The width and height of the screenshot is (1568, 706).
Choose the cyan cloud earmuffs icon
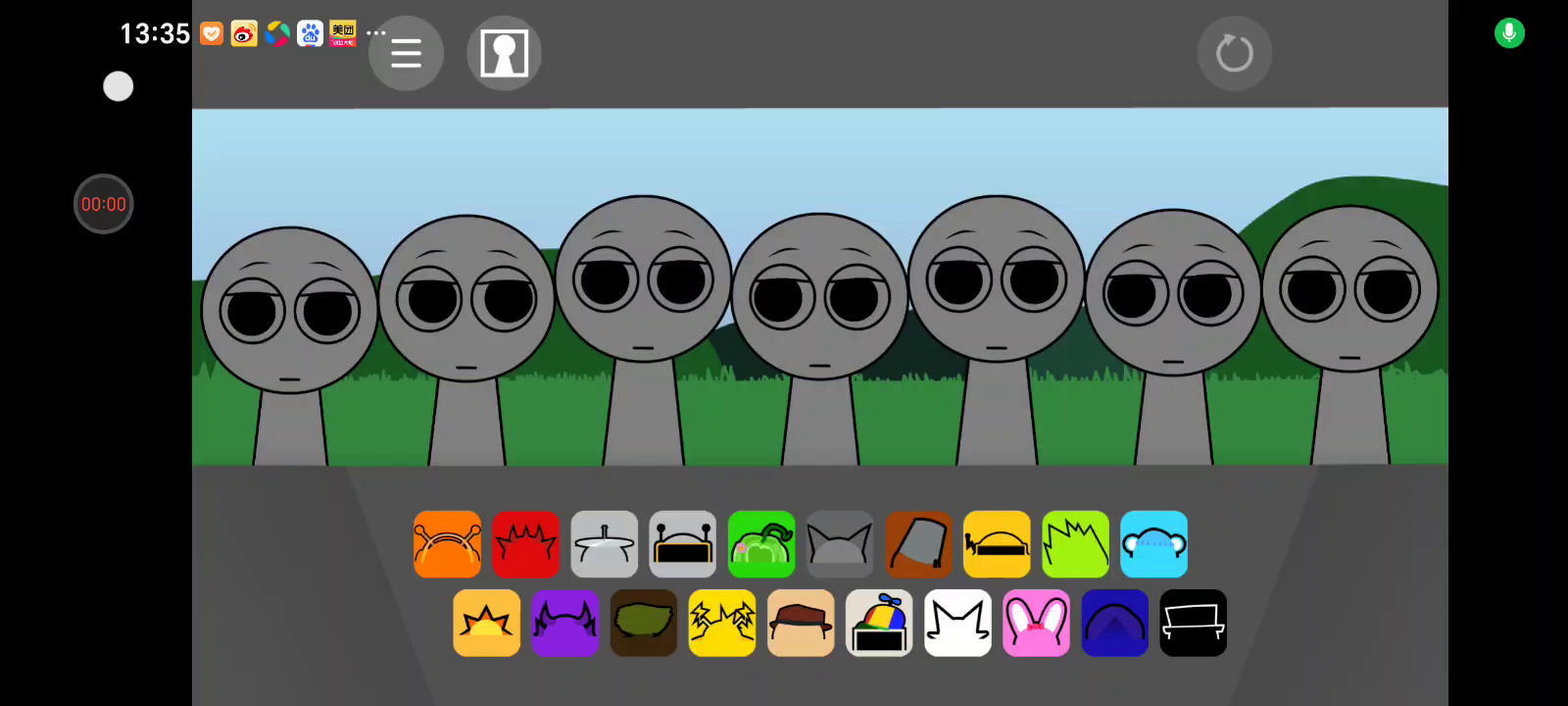[1153, 544]
